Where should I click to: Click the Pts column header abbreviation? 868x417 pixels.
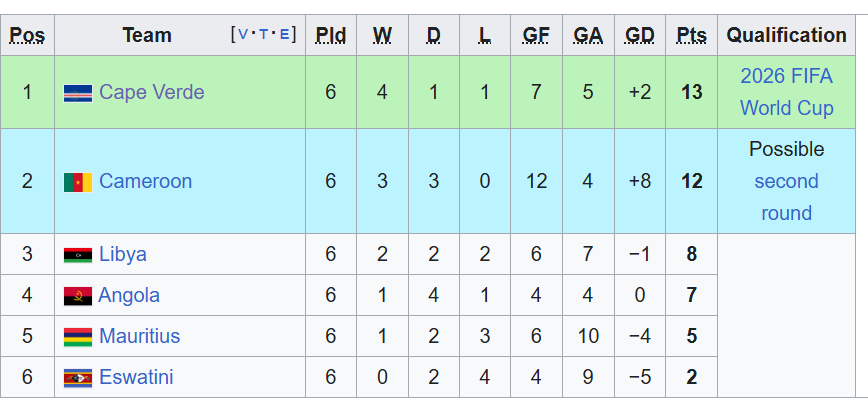click(x=691, y=35)
